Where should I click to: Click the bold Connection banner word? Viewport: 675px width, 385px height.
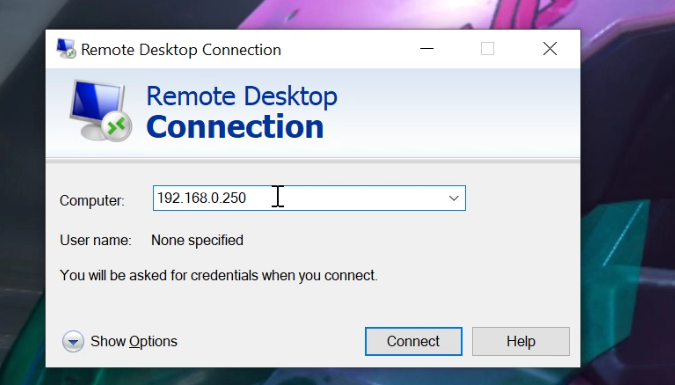tap(235, 127)
